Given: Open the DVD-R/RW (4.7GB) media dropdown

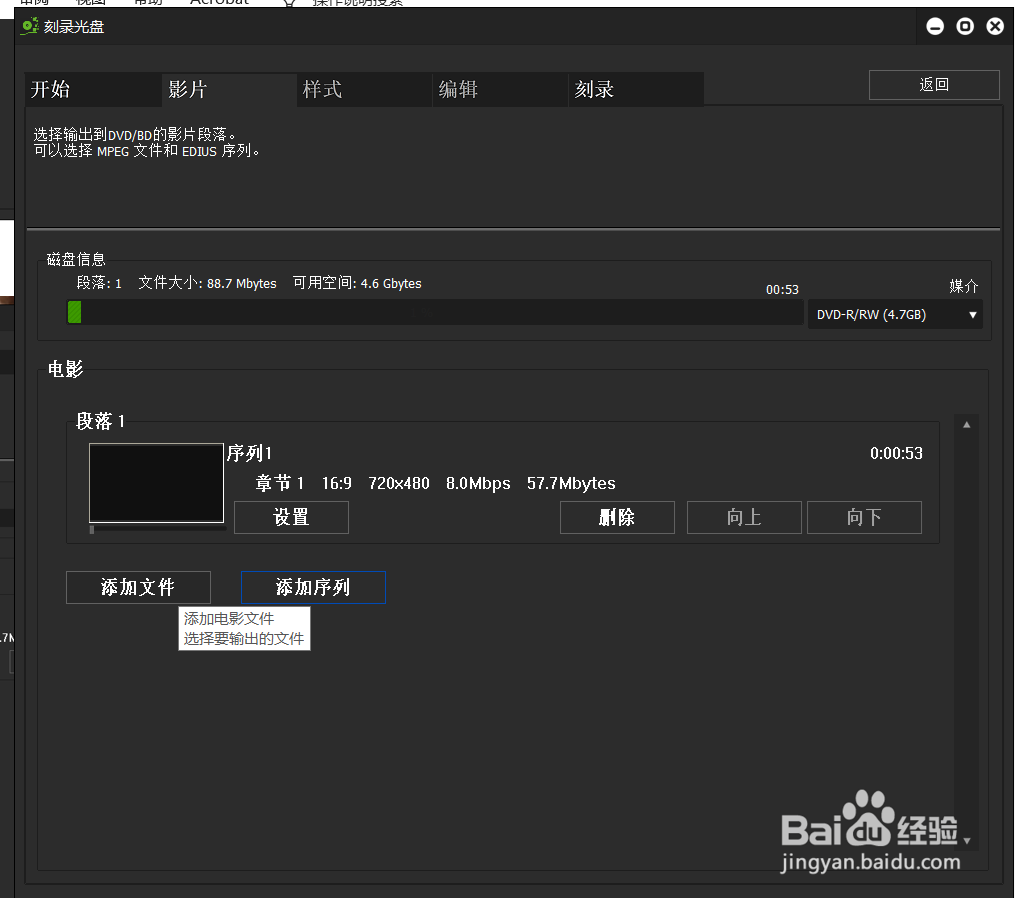Looking at the screenshot, I should [894, 314].
